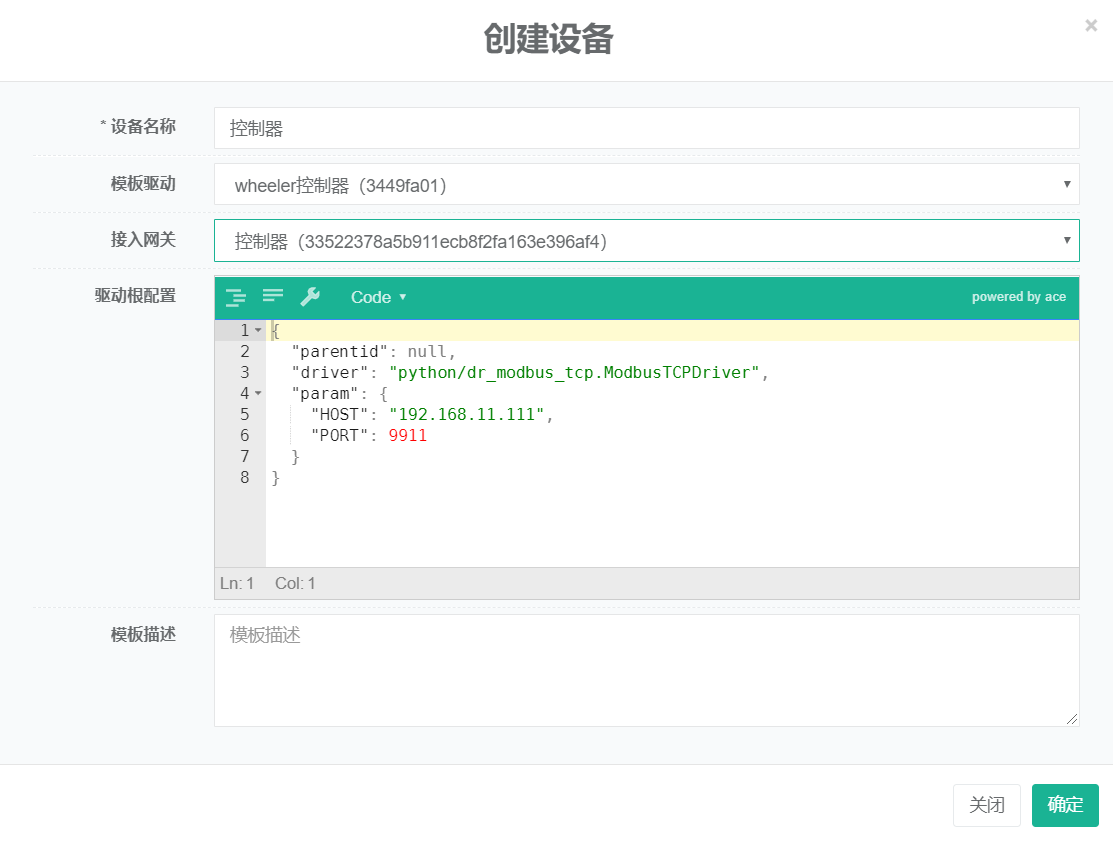Click in the 模板描述 textarea
Screen dimensions: 1113x841
(647, 671)
